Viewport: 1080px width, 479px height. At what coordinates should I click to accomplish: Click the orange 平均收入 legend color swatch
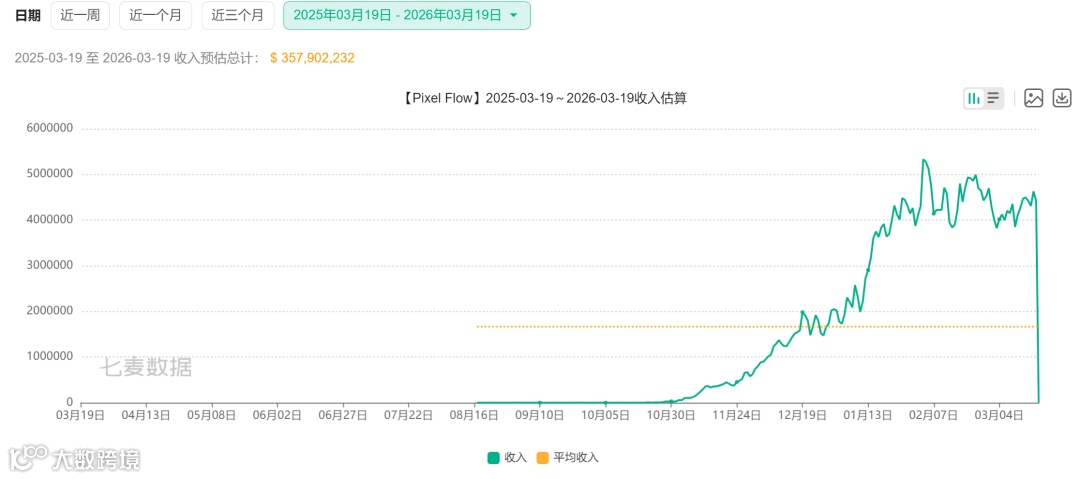(543, 458)
